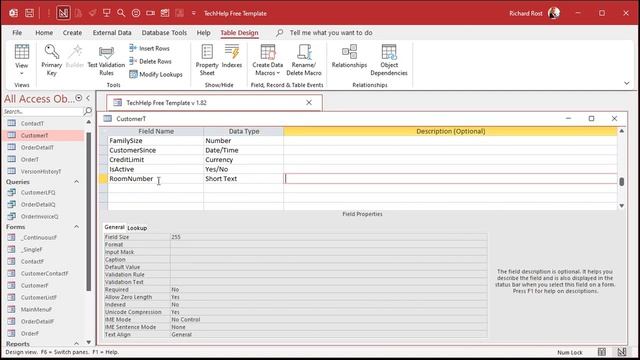Click the search magnifier in quick access toolbar
Viewport: 640px width, 360px height.
(121, 13)
